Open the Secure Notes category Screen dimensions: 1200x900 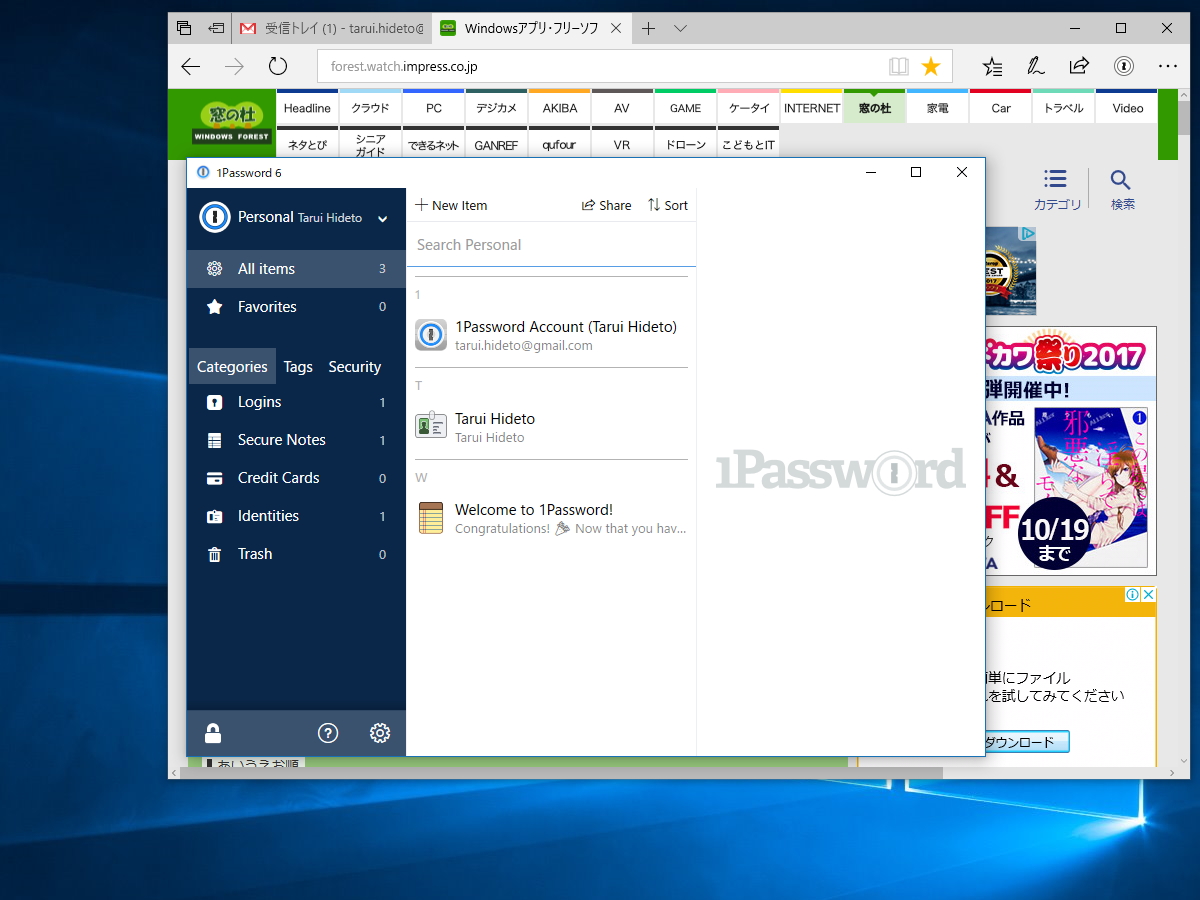282,439
